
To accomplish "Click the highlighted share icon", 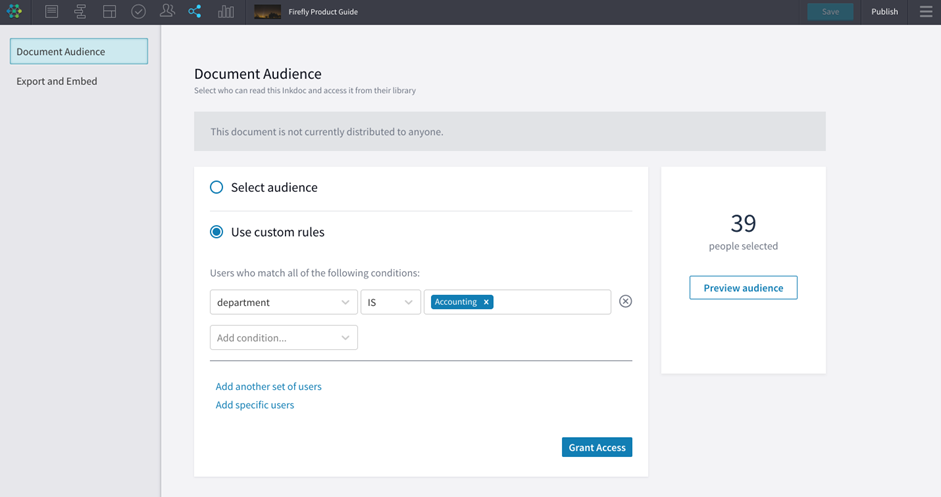I will click(195, 12).
